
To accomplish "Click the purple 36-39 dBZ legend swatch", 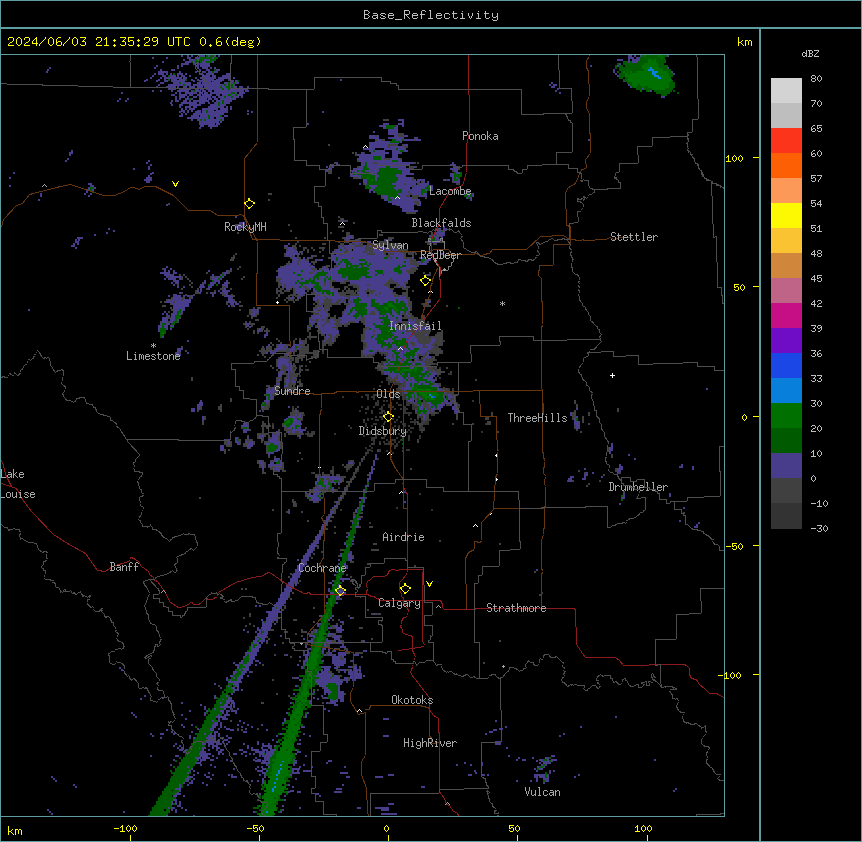I will pos(786,341).
